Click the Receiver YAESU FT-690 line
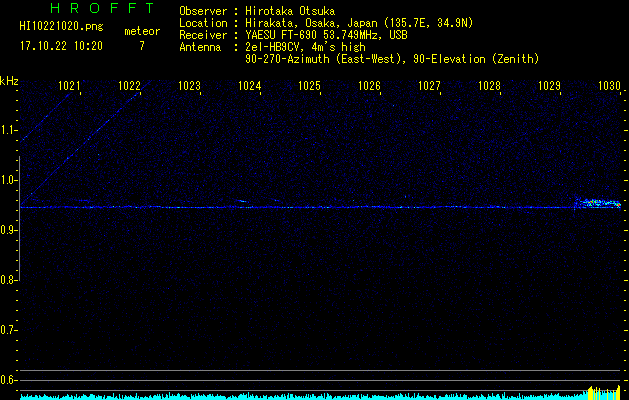 coord(293,35)
